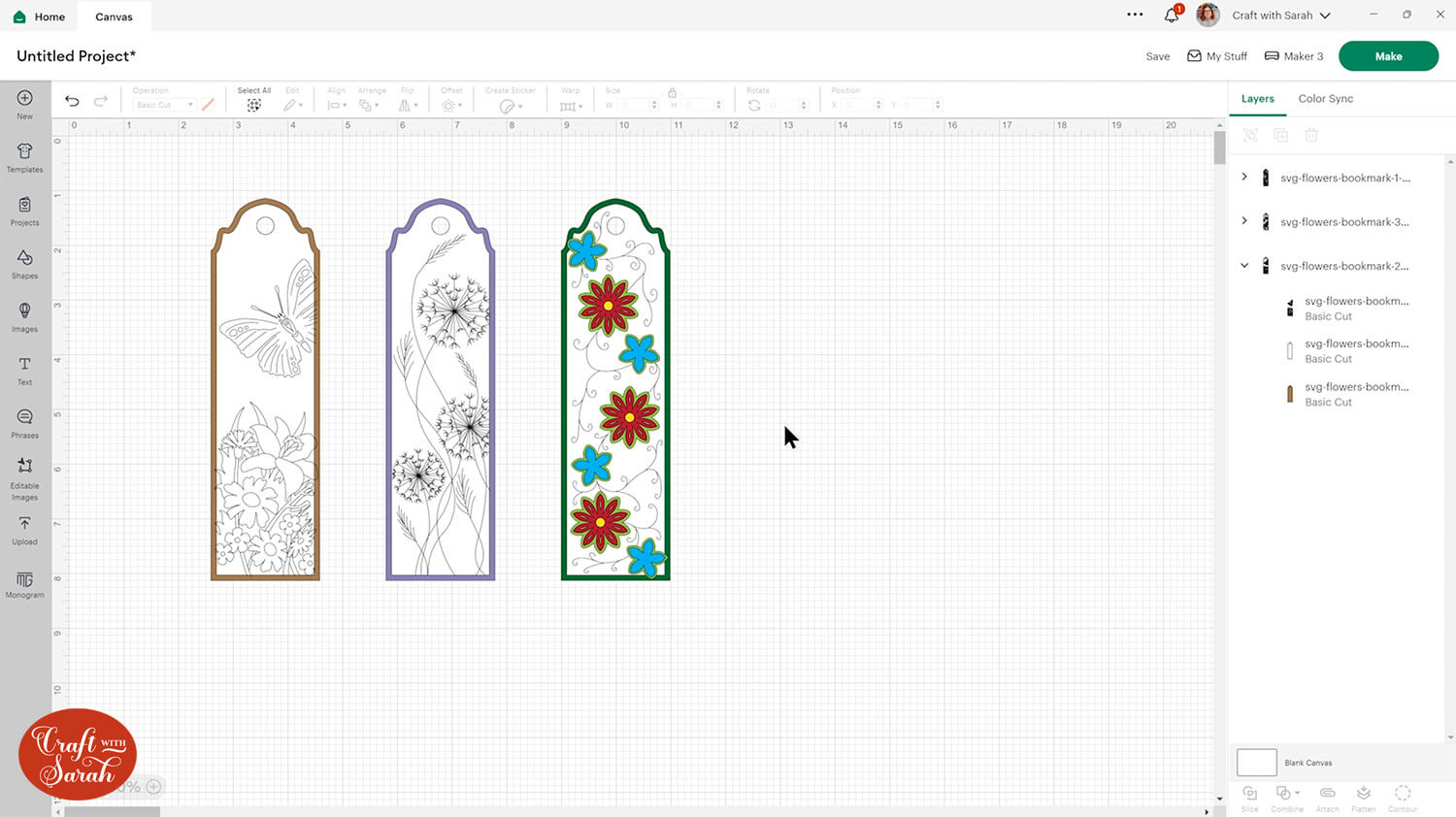The image size is (1456, 817).
Task: Open the Edit dropdown in the toolbar
Action: [x=293, y=105]
